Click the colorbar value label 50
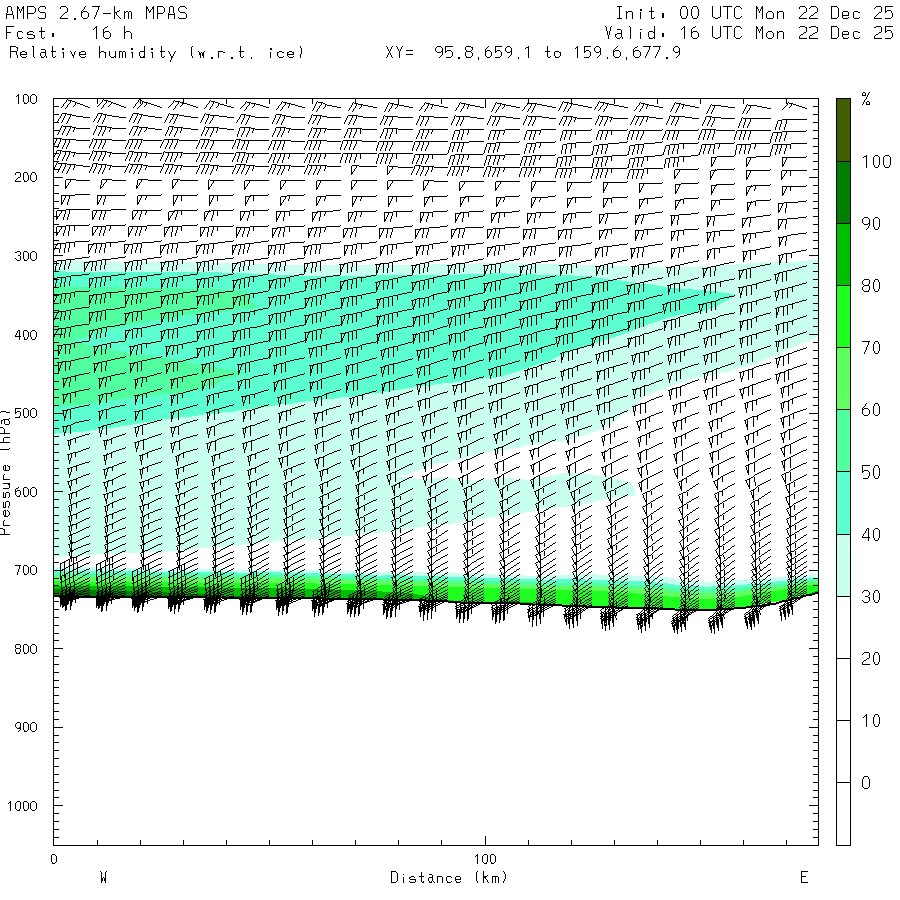This screenshot has width=900, height=900. (871, 472)
